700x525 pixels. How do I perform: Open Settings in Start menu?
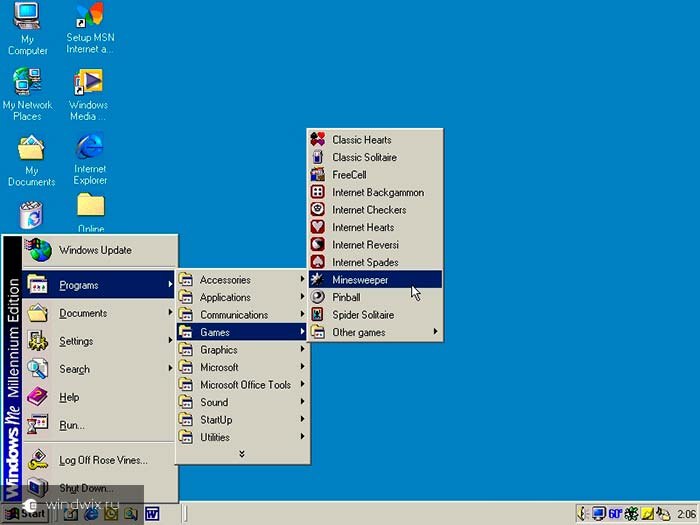(x=99, y=341)
